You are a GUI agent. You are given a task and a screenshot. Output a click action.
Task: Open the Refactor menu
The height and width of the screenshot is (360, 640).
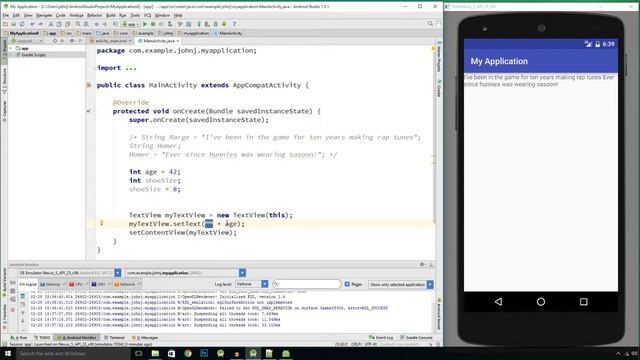pos(94,15)
